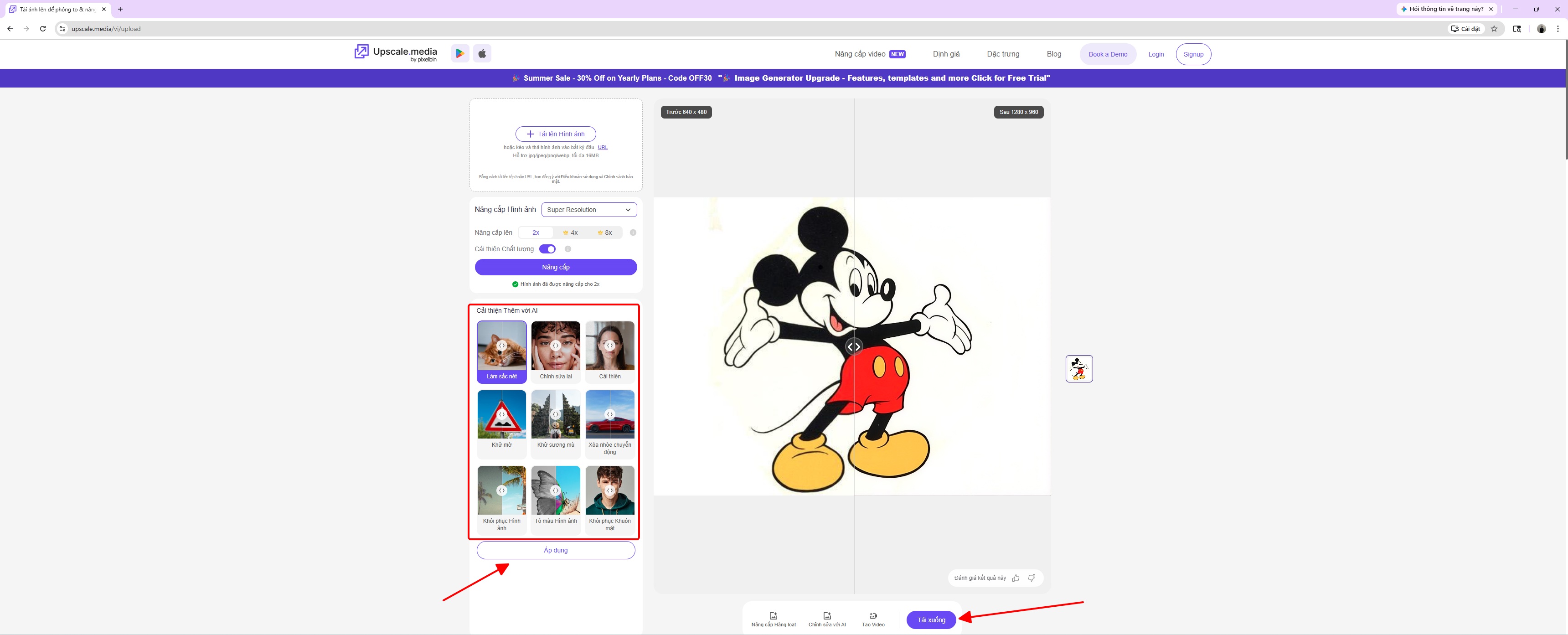
Task: Reload the current page
Action: pyautogui.click(x=42, y=29)
